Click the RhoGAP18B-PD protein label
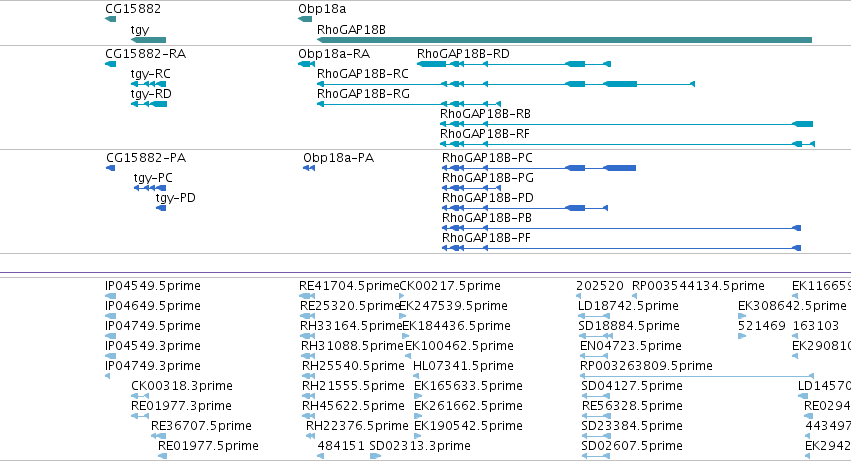Image resolution: width=851 pixels, height=461 pixels. [x=487, y=198]
